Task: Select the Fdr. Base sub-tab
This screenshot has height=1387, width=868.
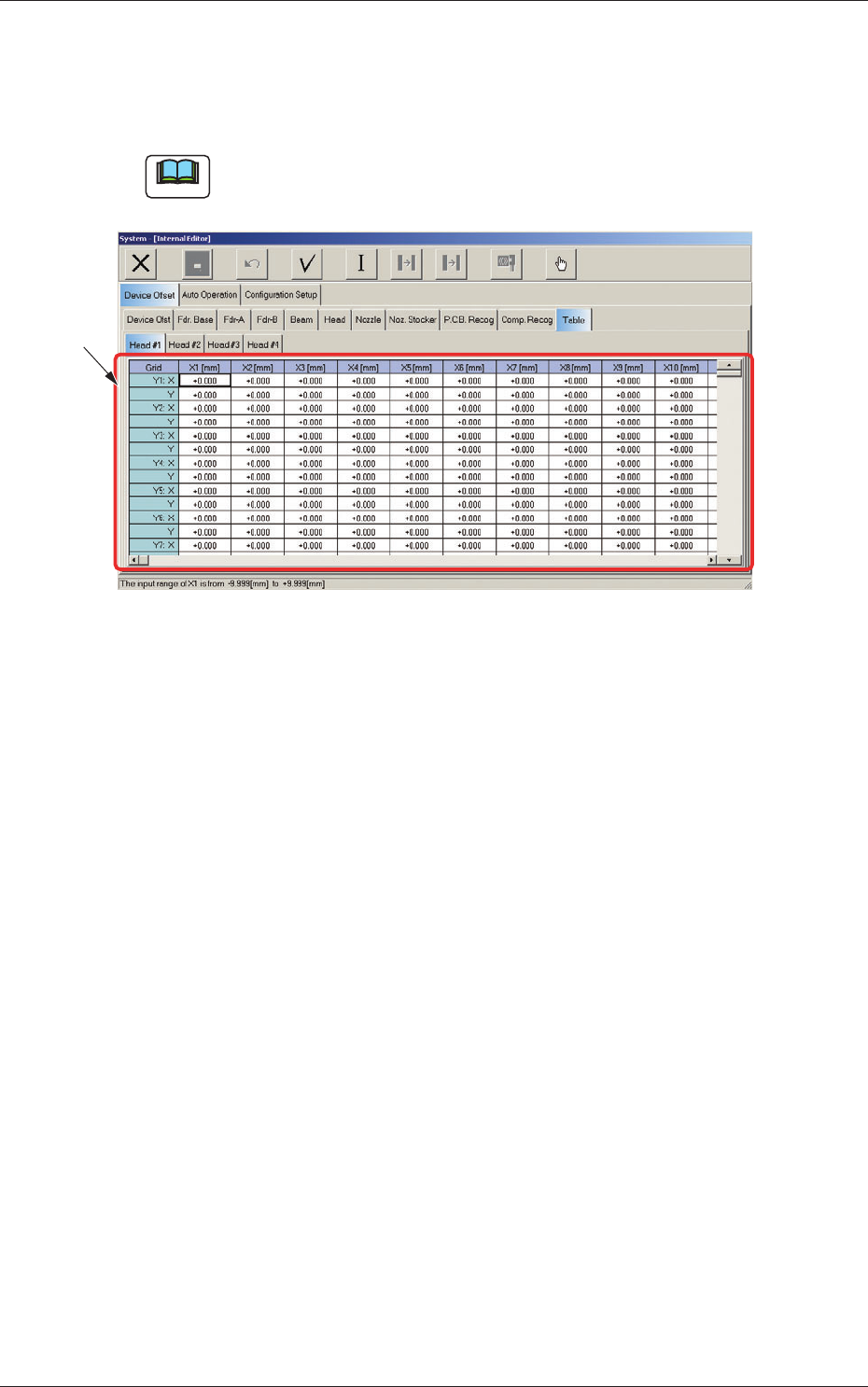Action: coord(196,320)
